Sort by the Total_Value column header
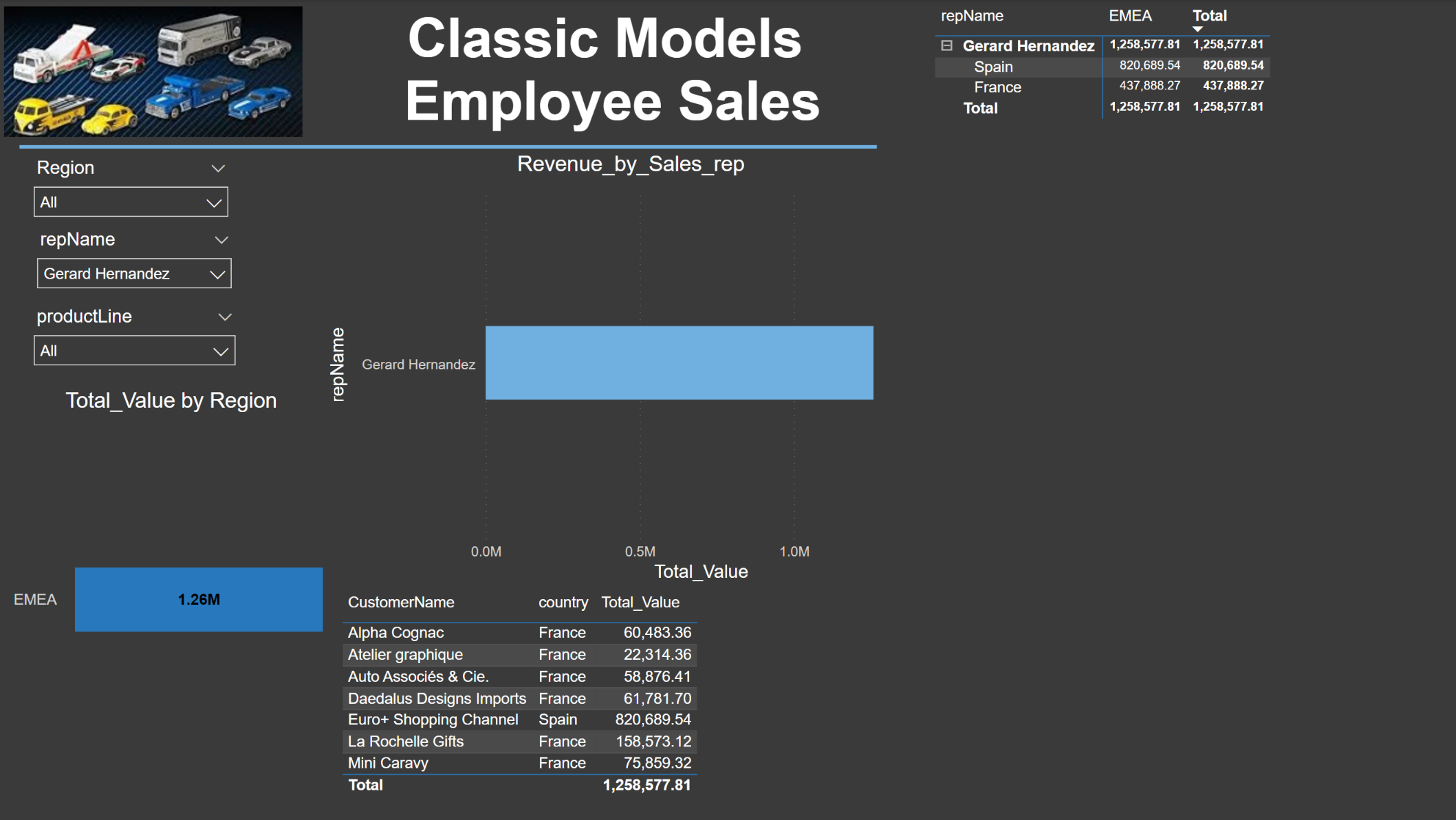 640,603
